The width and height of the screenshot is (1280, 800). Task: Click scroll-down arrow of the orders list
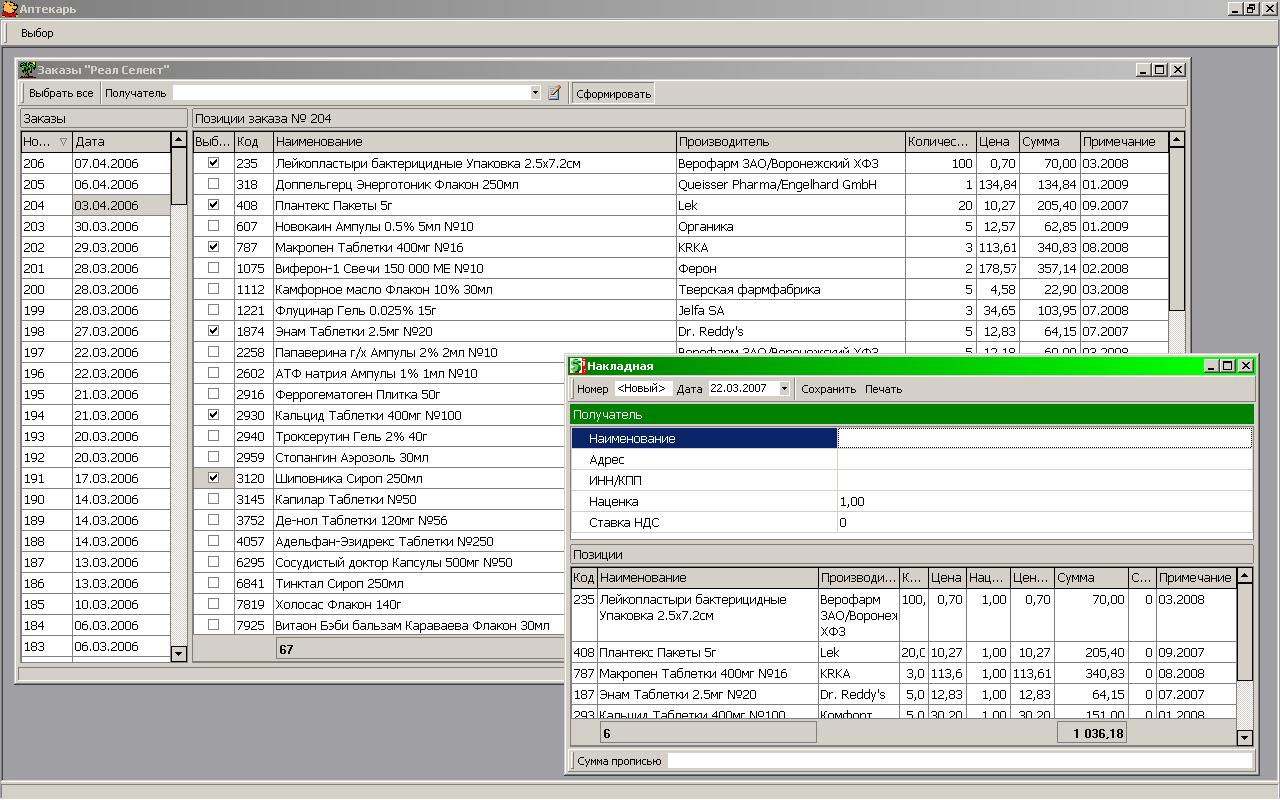(179, 653)
